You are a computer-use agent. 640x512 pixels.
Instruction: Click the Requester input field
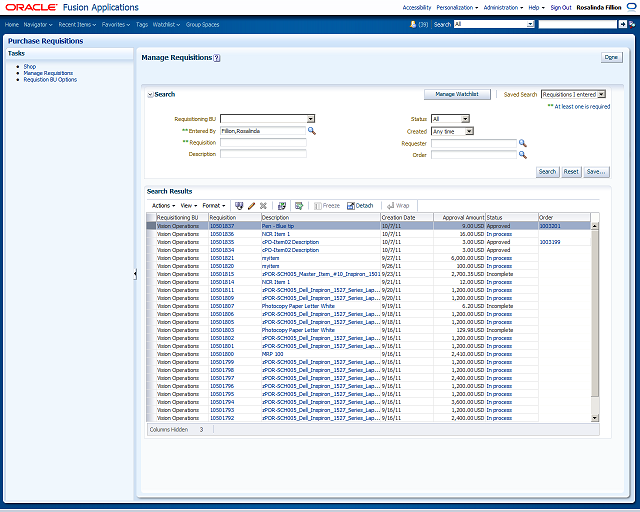pyautogui.click(x=474, y=143)
